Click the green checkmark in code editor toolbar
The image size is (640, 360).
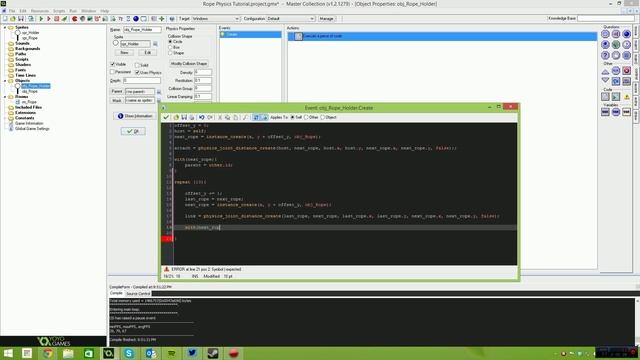pyautogui.click(x=166, y=118)
